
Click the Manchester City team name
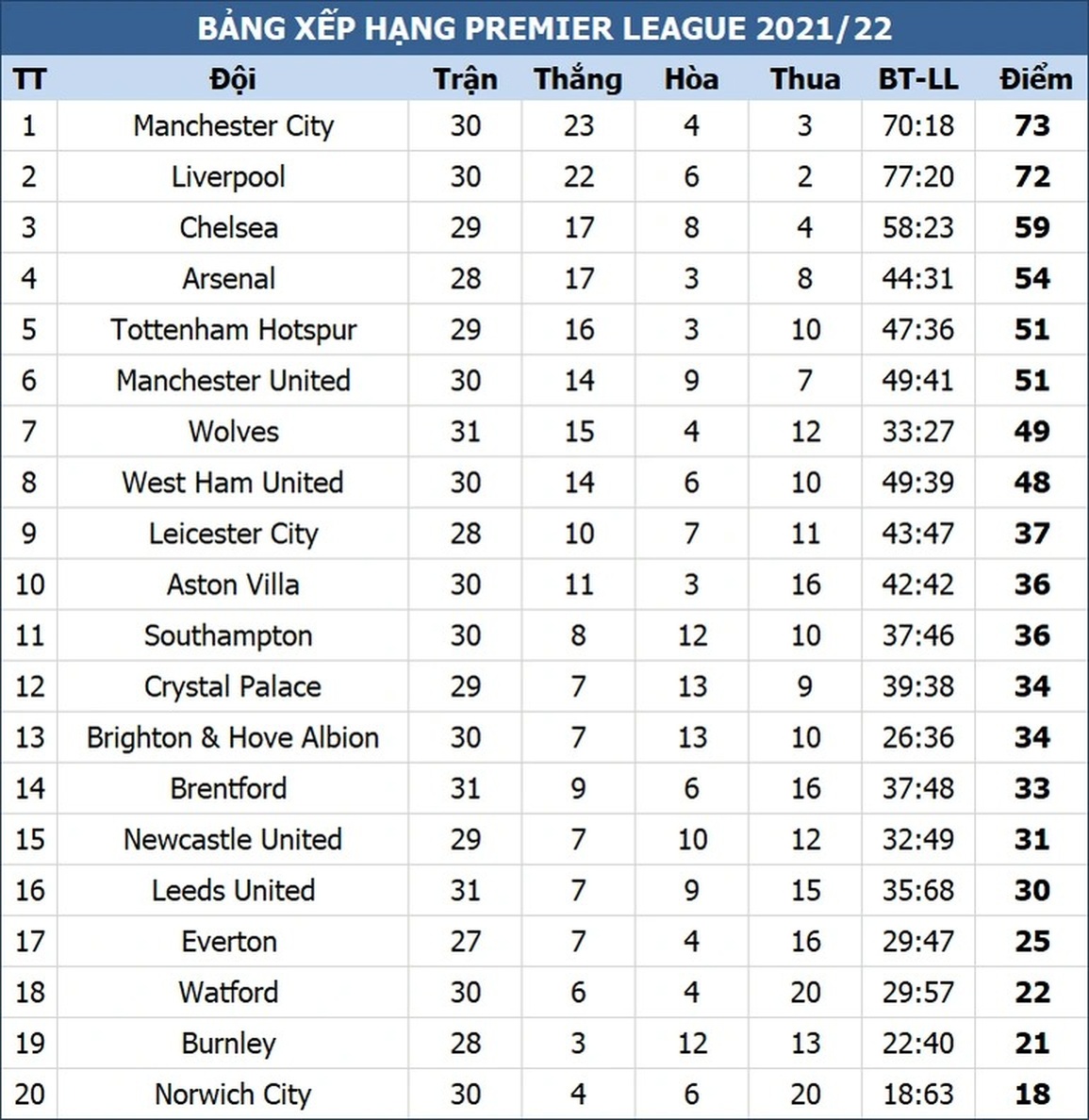[233, 125]
